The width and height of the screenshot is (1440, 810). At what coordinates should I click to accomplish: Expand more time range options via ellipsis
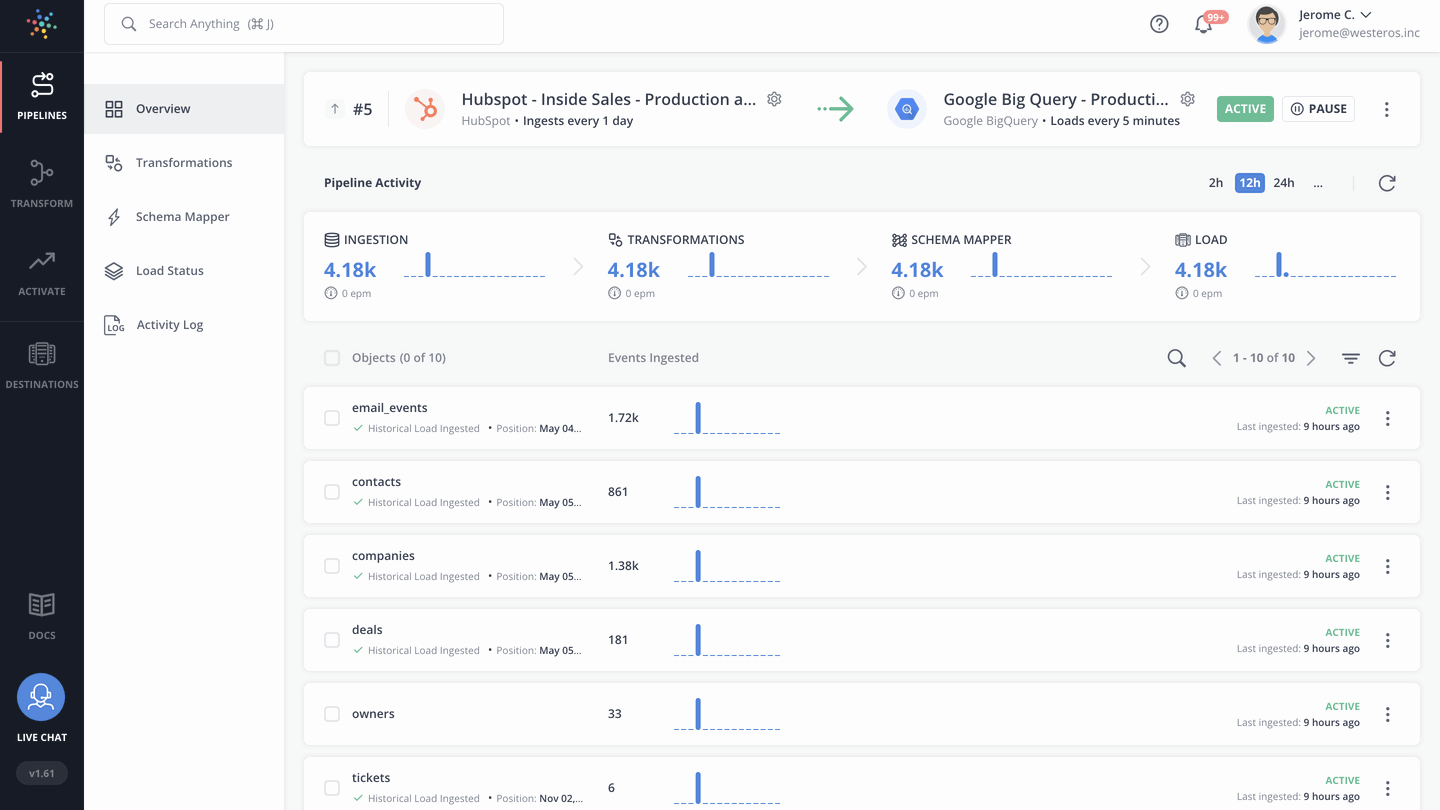[1318, 183]
